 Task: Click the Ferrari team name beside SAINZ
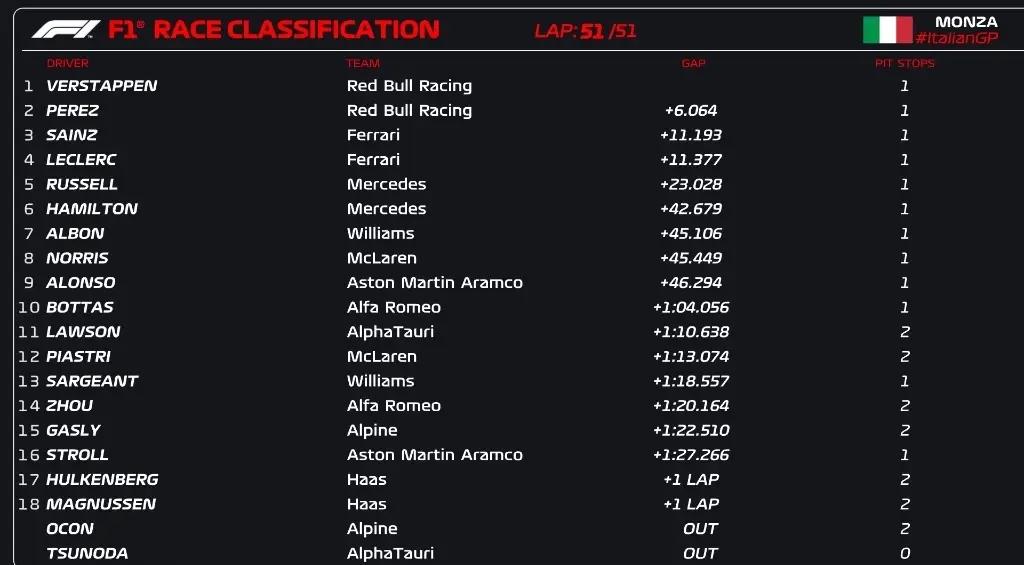pos(373,135)
